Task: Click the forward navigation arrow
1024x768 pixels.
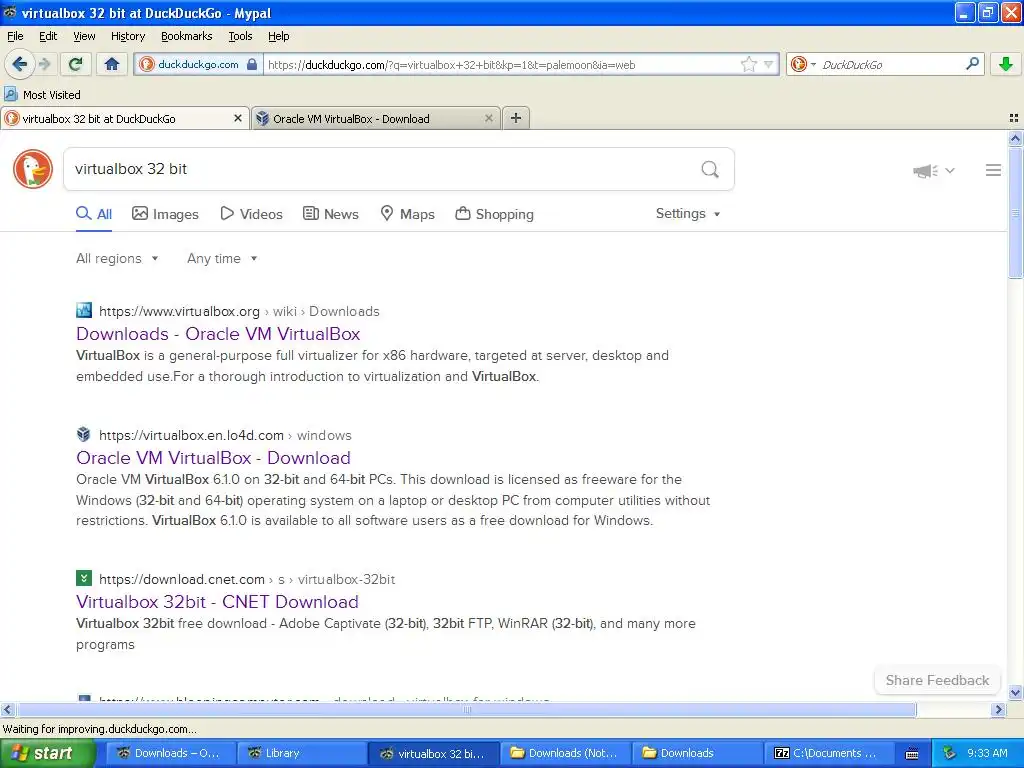Action: coord(44,64)
